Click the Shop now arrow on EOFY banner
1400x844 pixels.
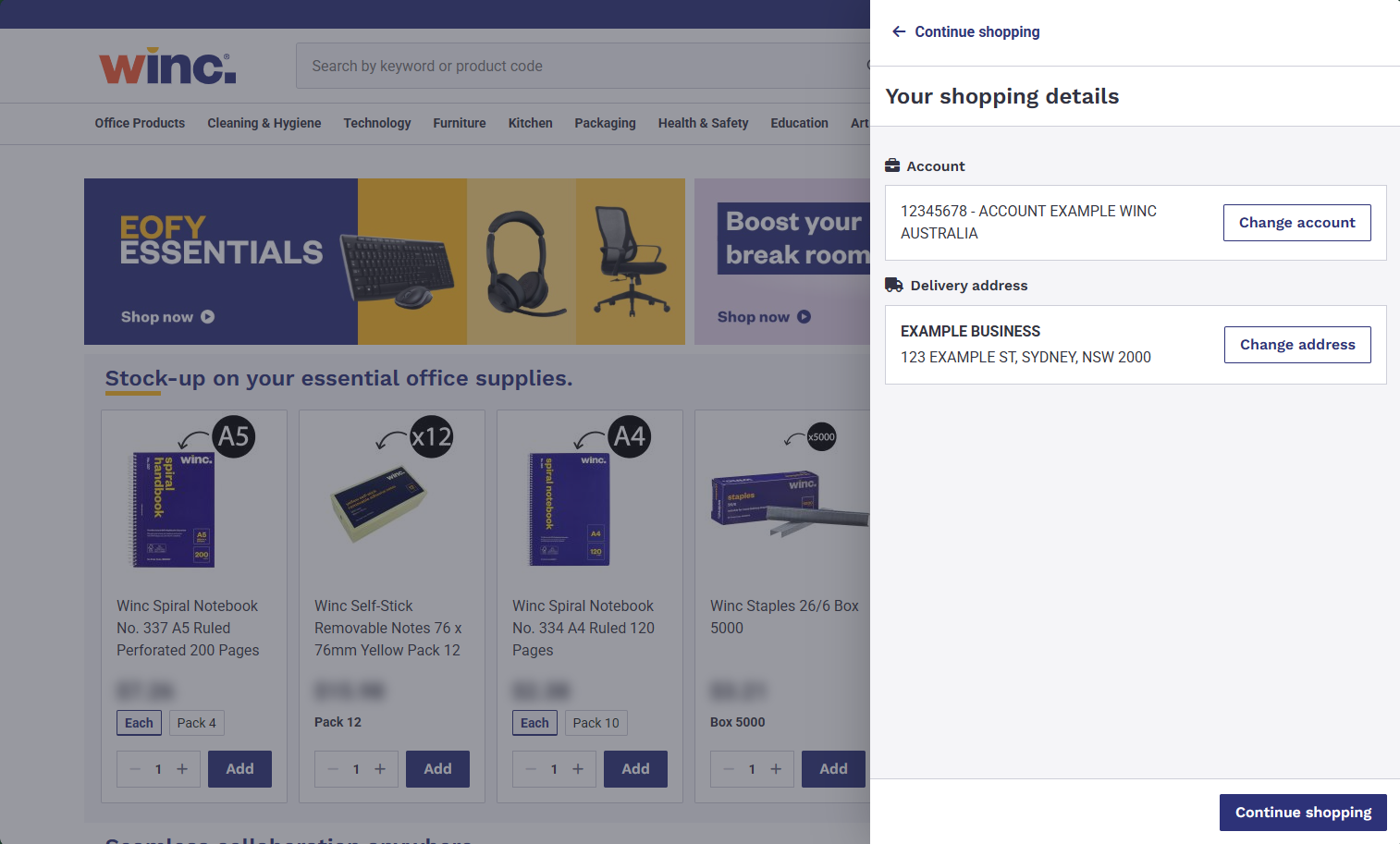click(208, 316)
